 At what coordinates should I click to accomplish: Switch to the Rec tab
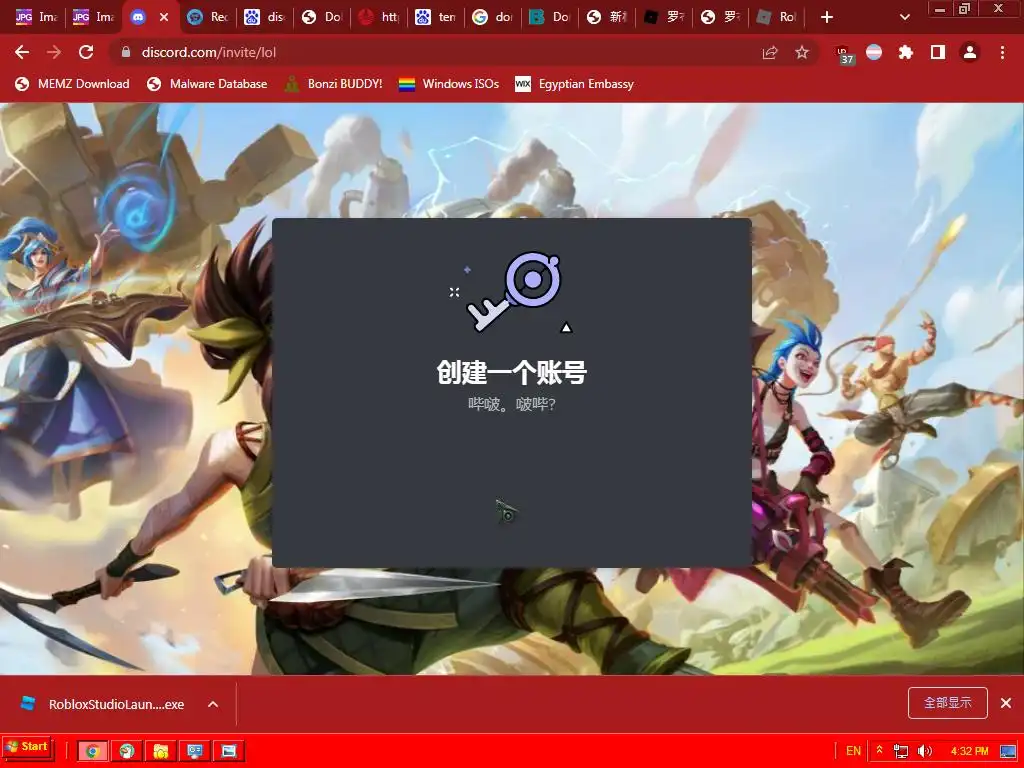pos(207,17)
